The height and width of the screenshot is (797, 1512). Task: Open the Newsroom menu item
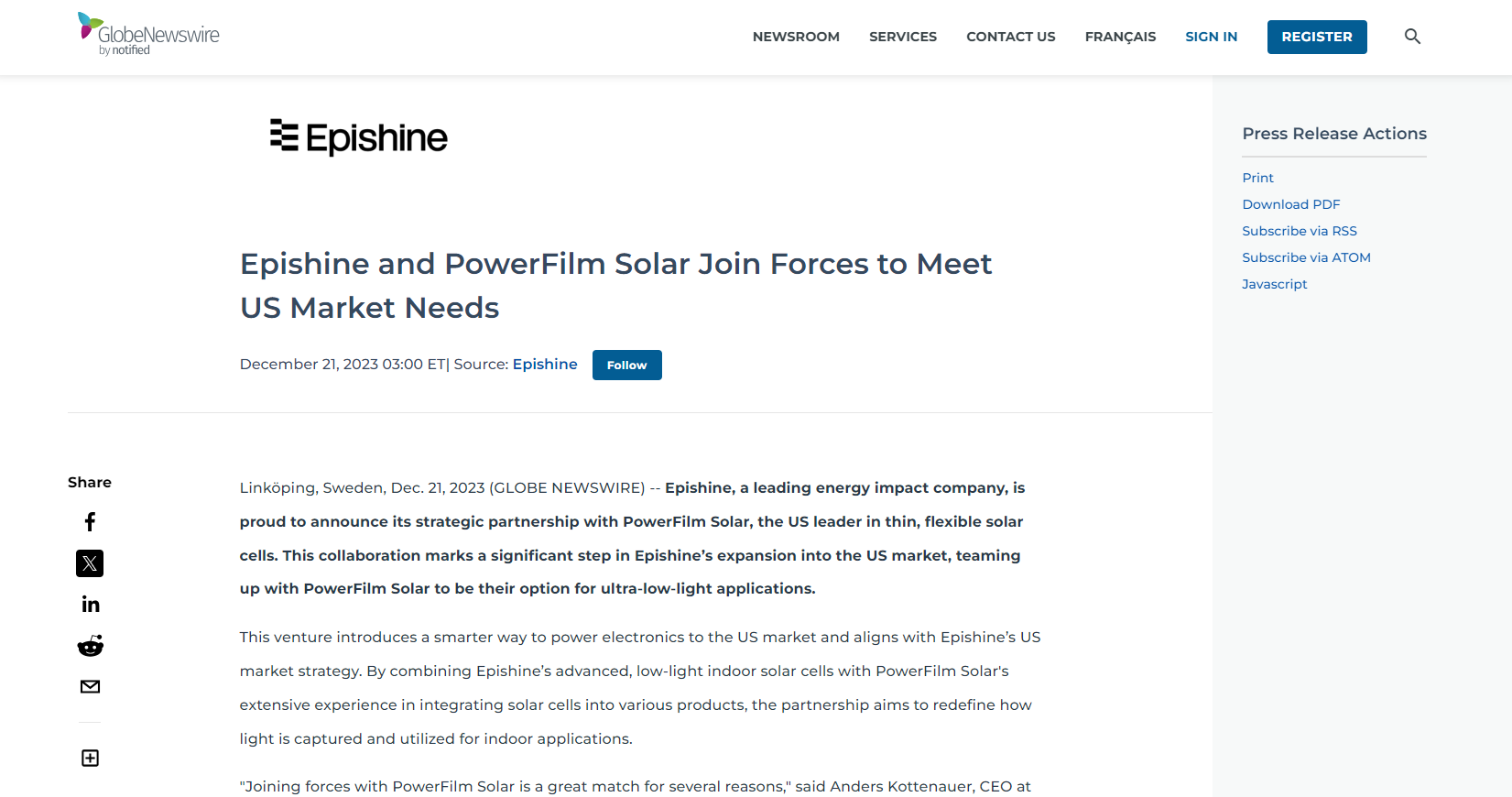pos(796,37)
